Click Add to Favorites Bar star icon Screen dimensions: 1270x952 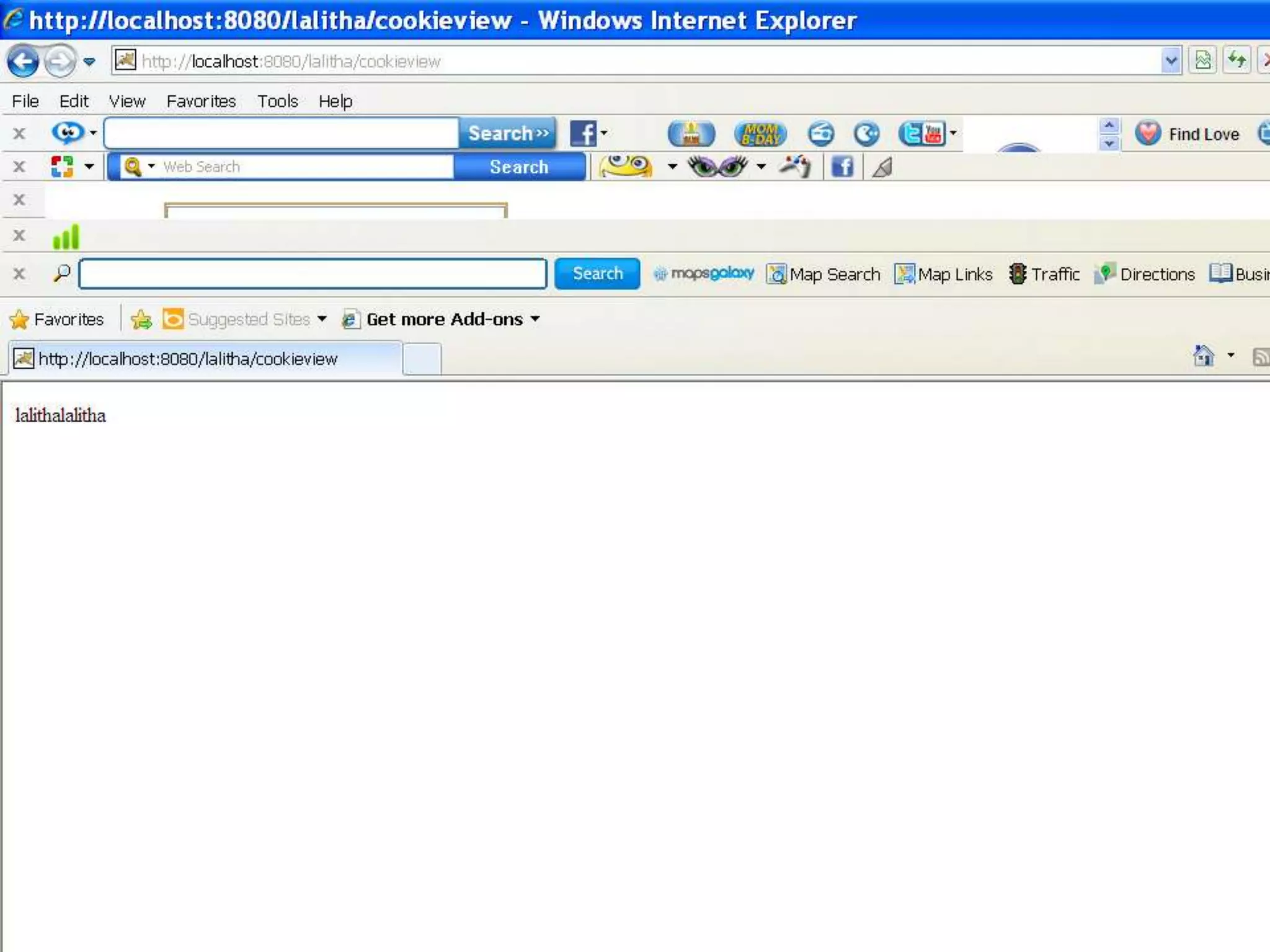pos(141,319)
